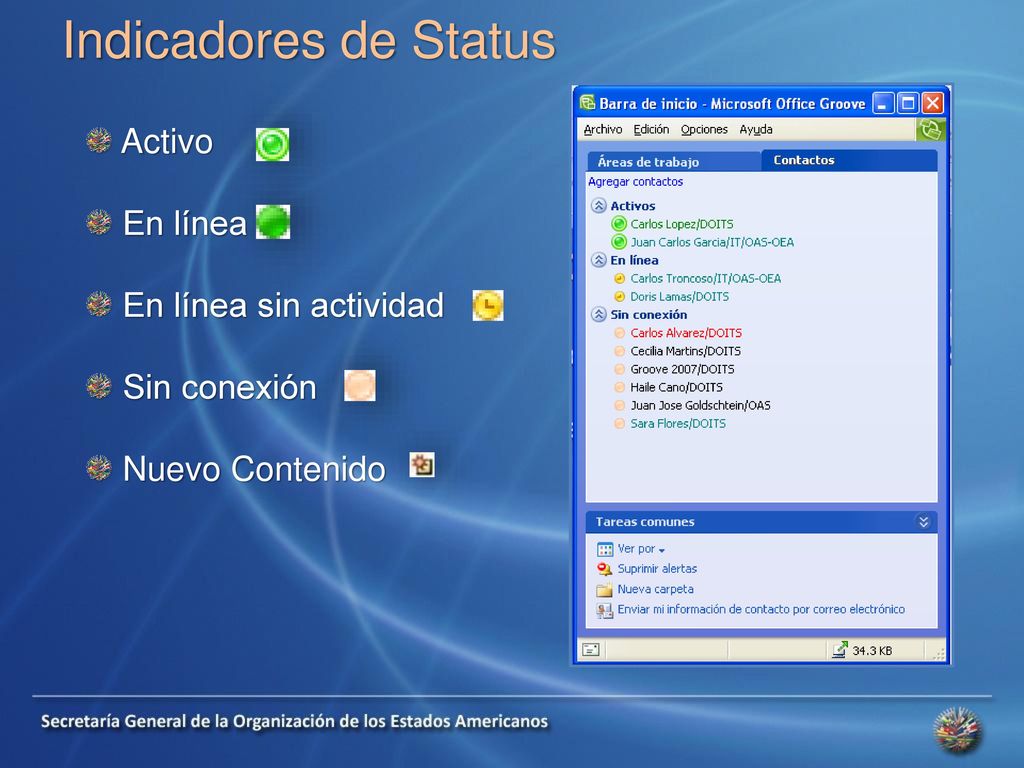
Task: Click the Nuevo Contenido icon on slide
Action: (x=422, y=466)
